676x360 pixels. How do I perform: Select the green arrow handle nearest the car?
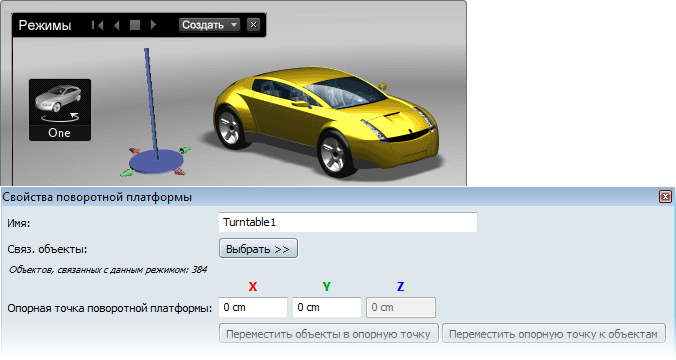coord(185,150)
